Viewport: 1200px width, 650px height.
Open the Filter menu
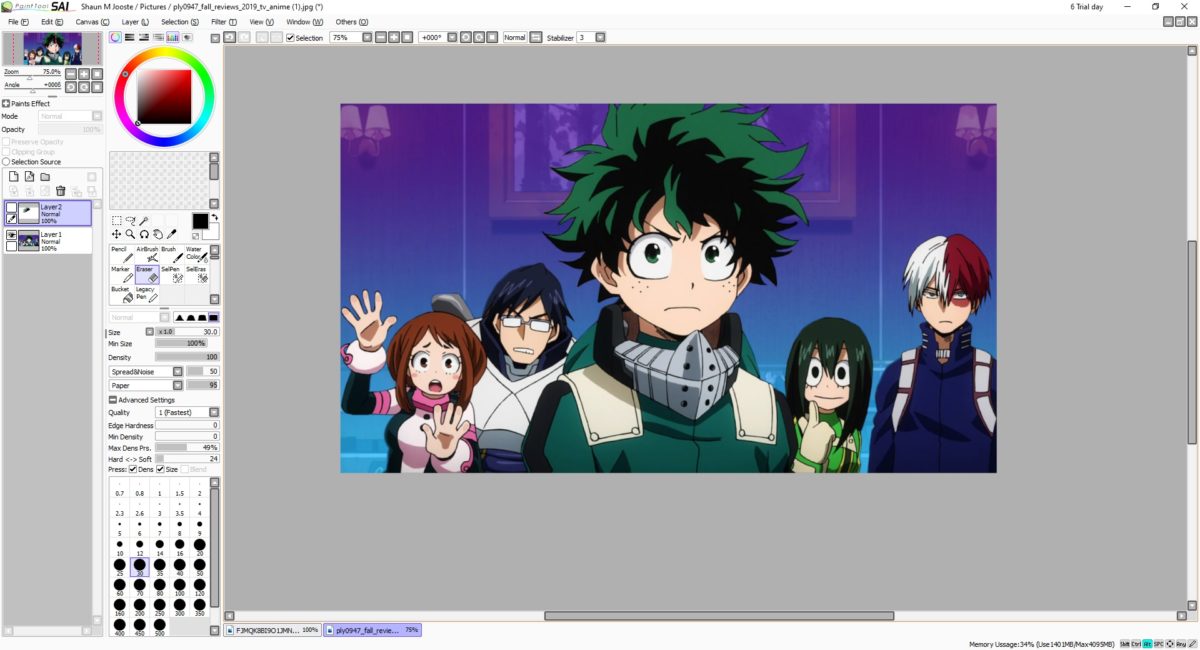[225, 21]
